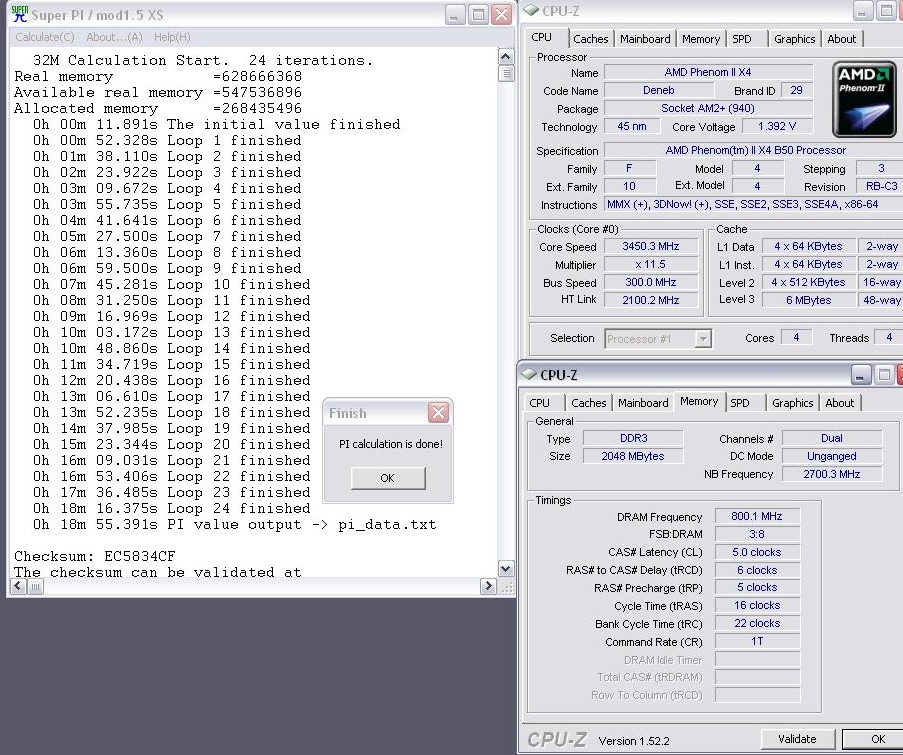Click the DRAM Frequency value 800.1 MHz

(757, 517)
